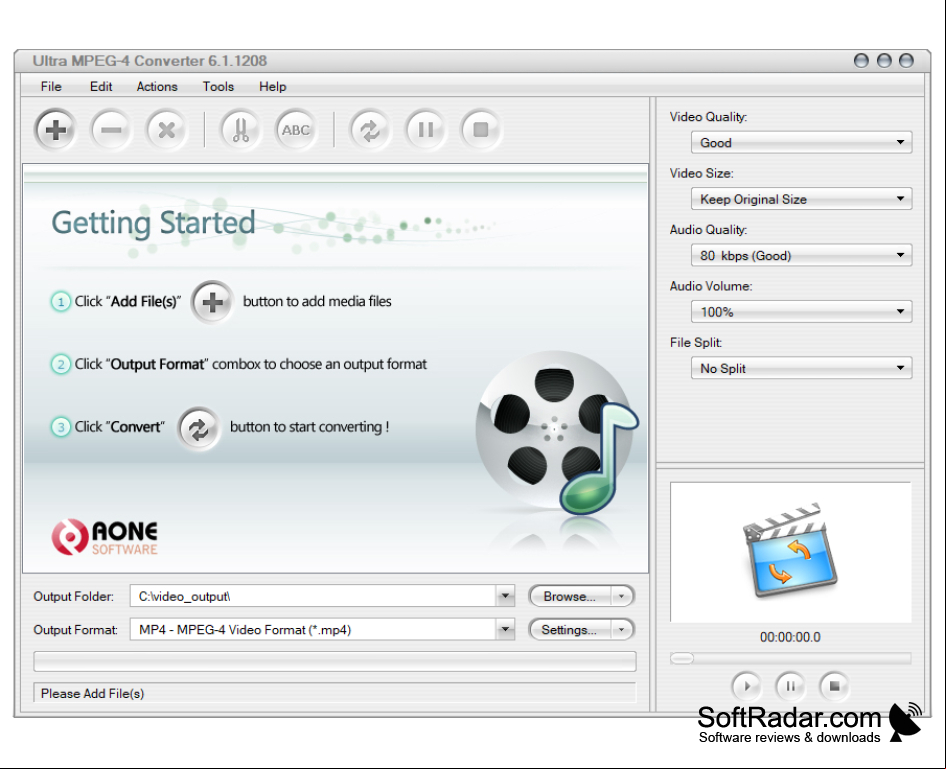This screenshot has width=946, height=769.
Task: Click Add File(s) icon in Getting Started step 1
Action: click(212, 302)
